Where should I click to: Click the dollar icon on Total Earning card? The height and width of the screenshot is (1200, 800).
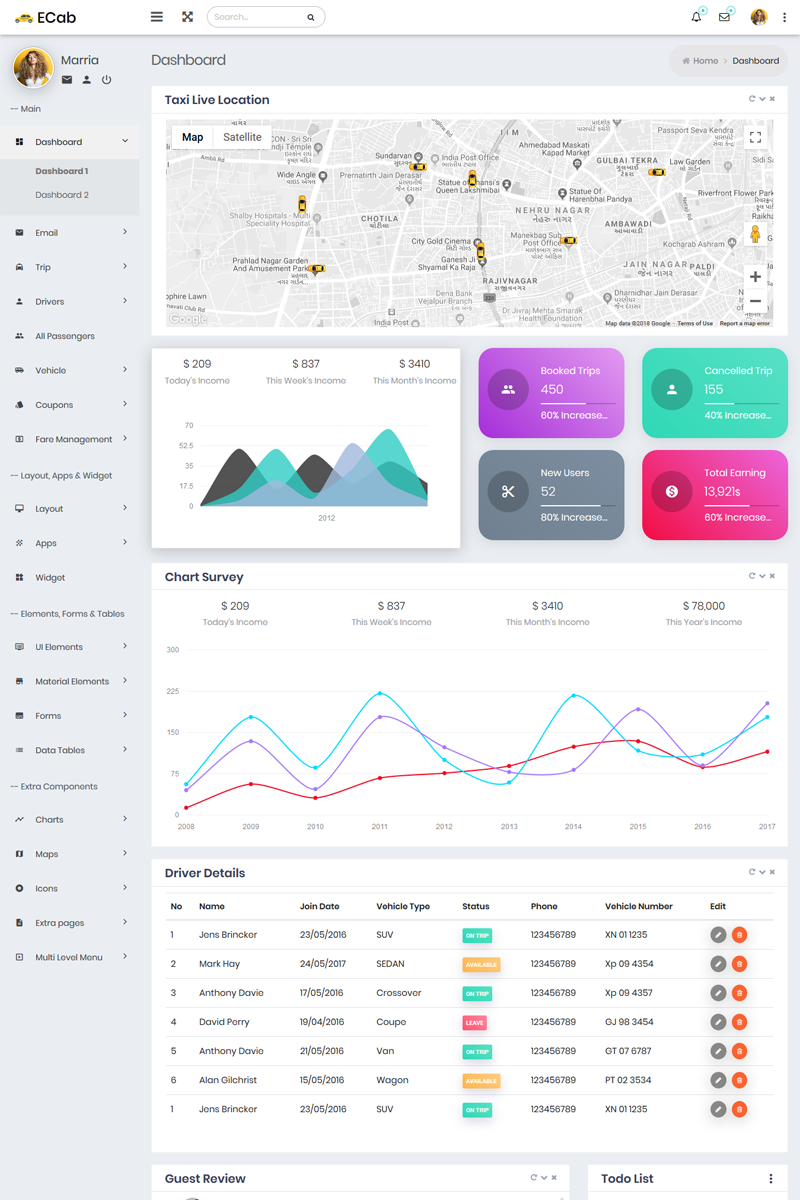coord(672,491)
